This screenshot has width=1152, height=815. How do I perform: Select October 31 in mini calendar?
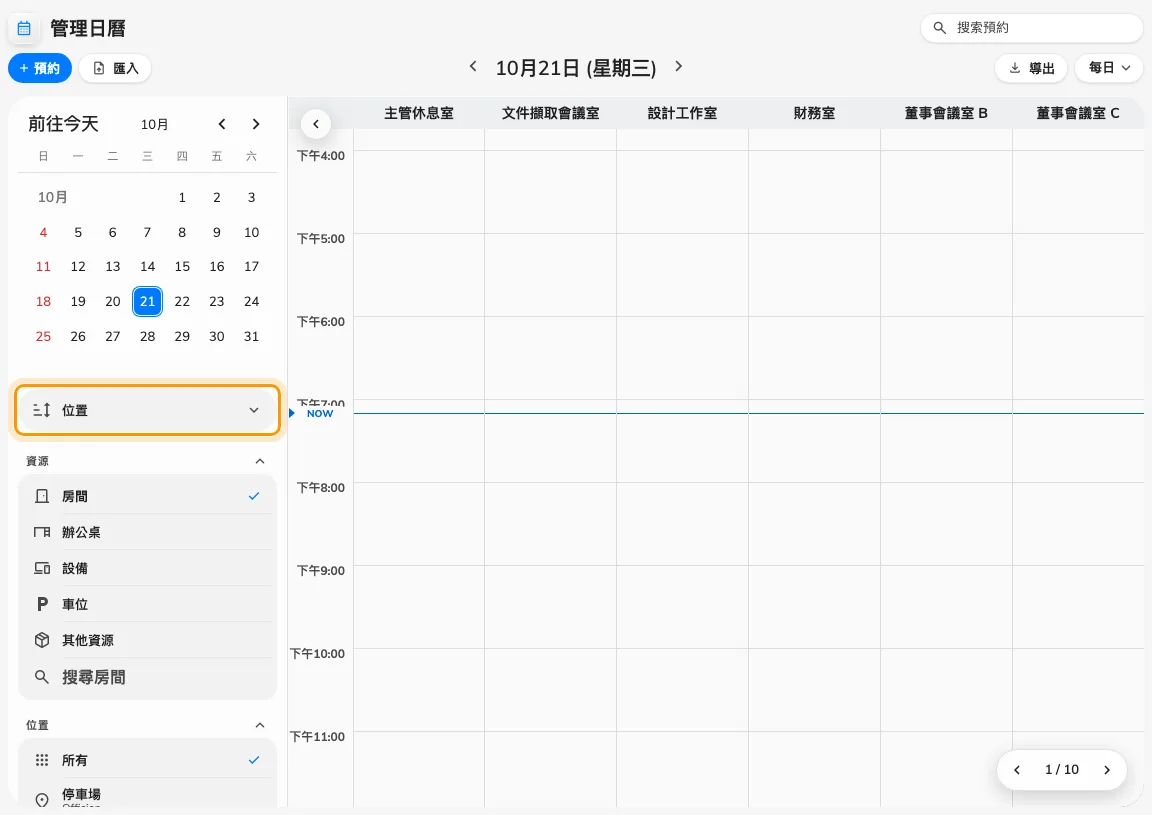(x=251, y=336)
